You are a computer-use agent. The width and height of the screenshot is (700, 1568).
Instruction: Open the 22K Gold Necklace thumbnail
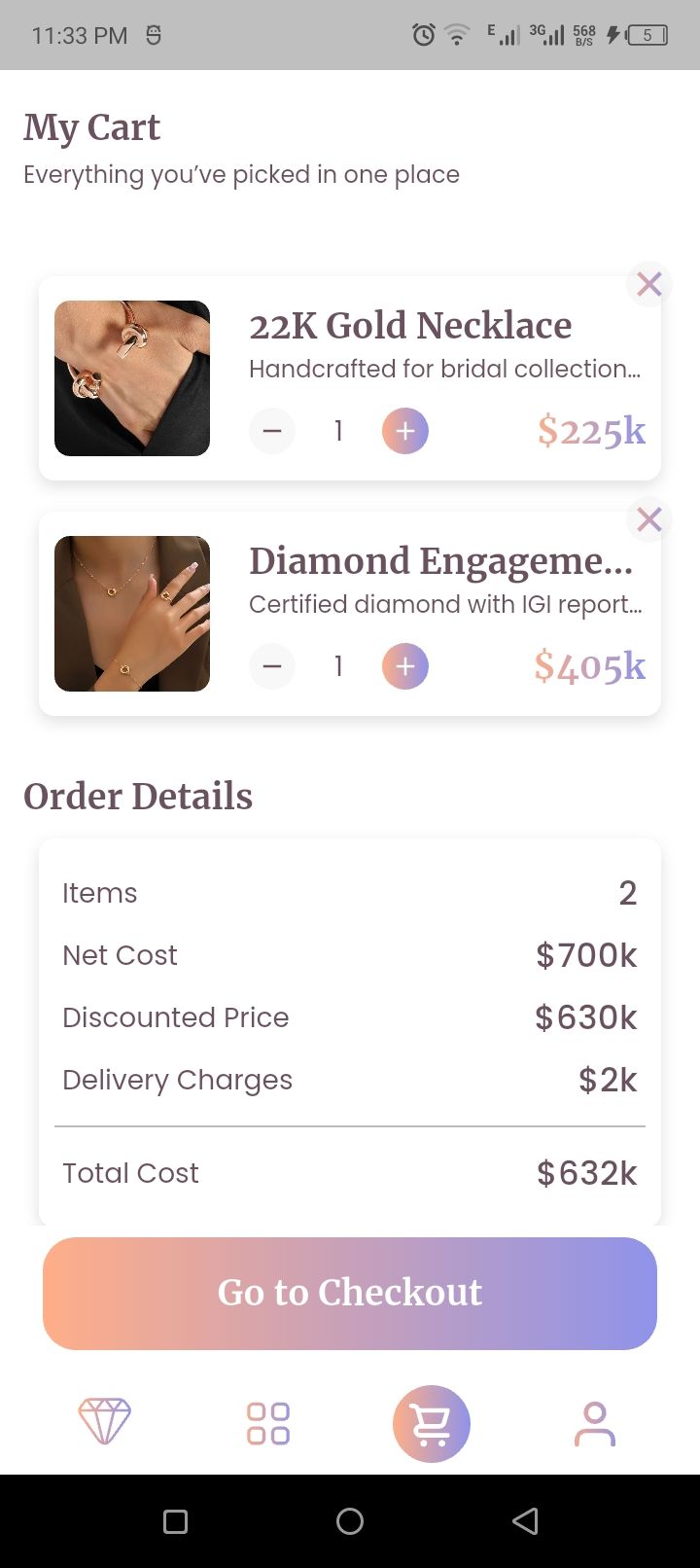(x=132, y=378)
